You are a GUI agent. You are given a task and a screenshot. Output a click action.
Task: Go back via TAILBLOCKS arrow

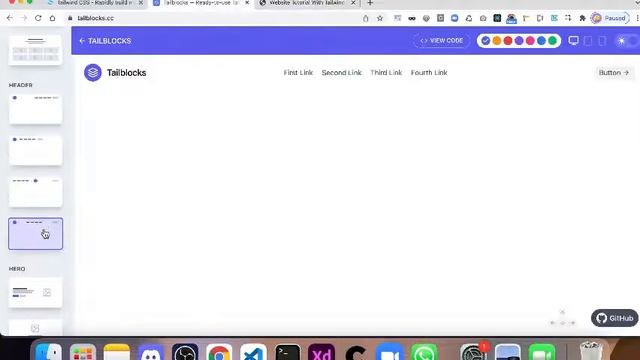[105, 41]
